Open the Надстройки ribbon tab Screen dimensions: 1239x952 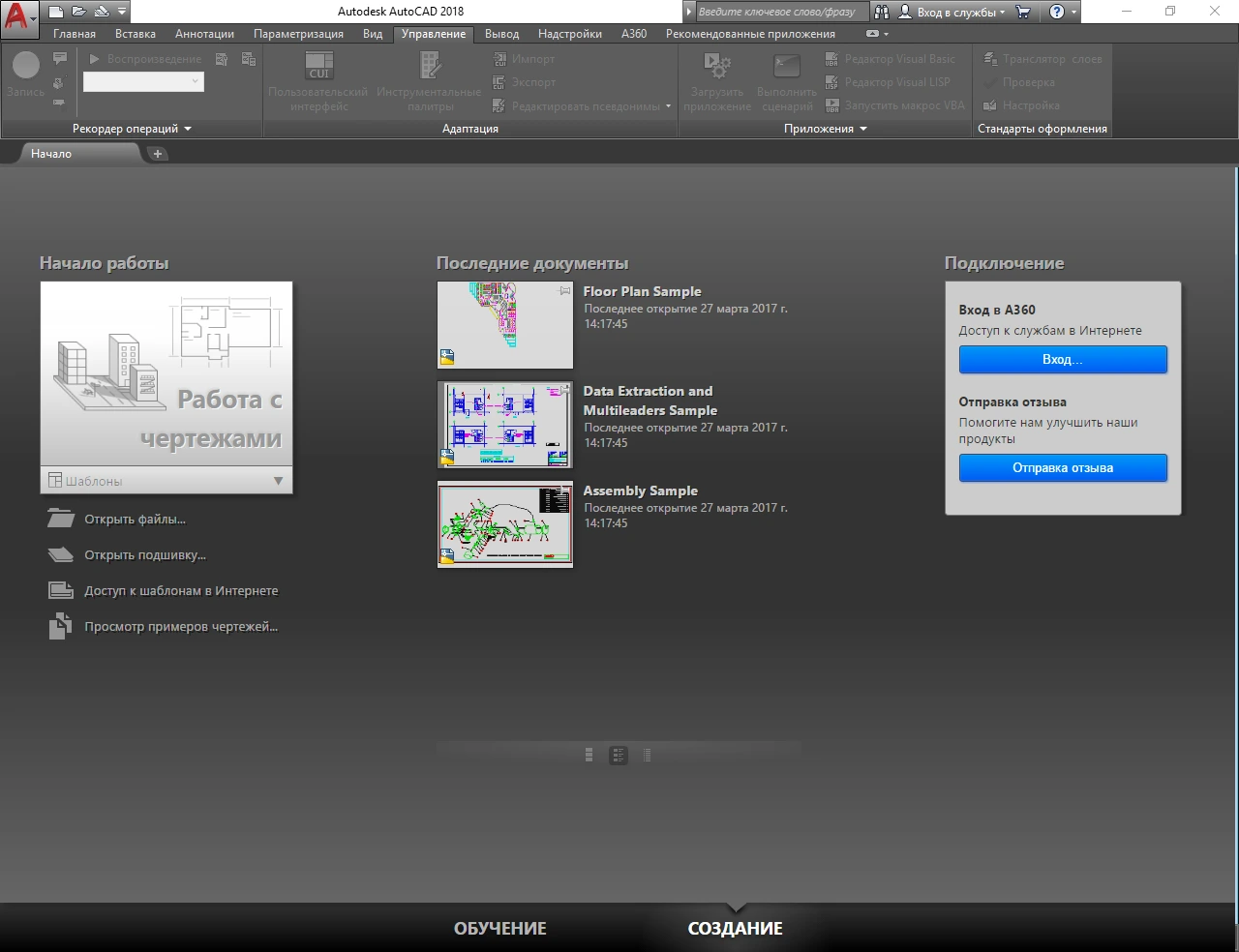[x=570, y=34]
